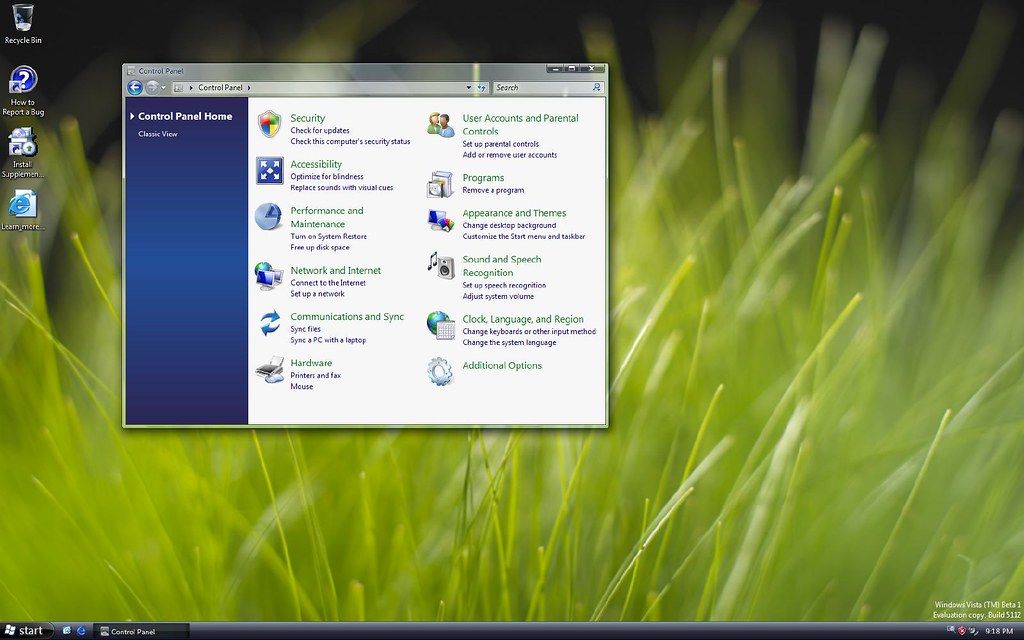Click Connect to the Internet
Screen dimensions: 1024x640
pos(328,283)
